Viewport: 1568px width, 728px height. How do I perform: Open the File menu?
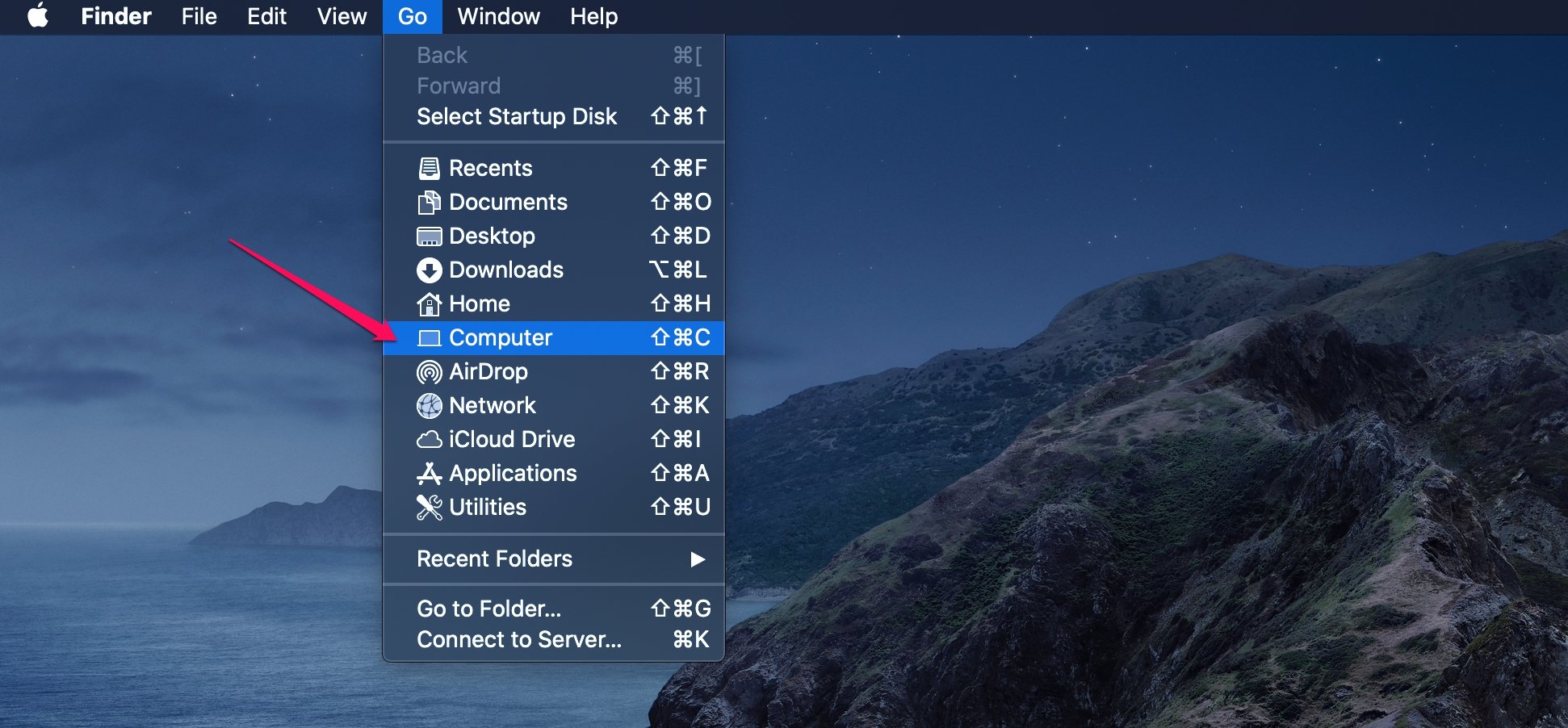click(199, 16)
